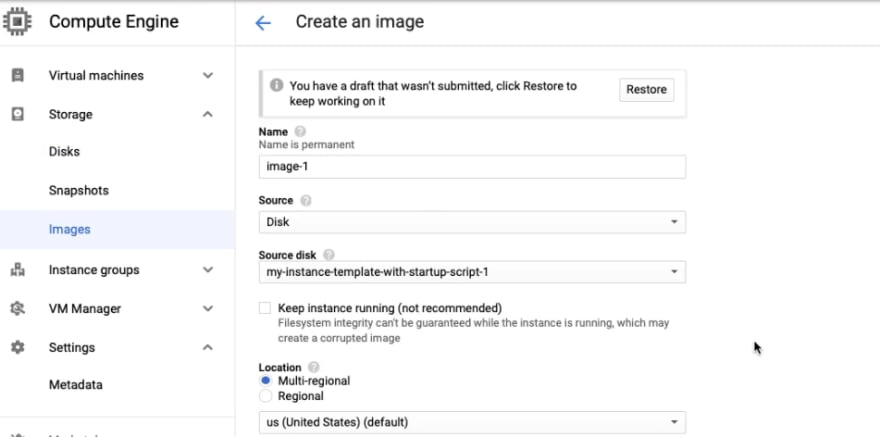Open the us (United States) location dropdown
Image resolution: width=880 pixels, height=437 pixels.
[x=472, y=422]
